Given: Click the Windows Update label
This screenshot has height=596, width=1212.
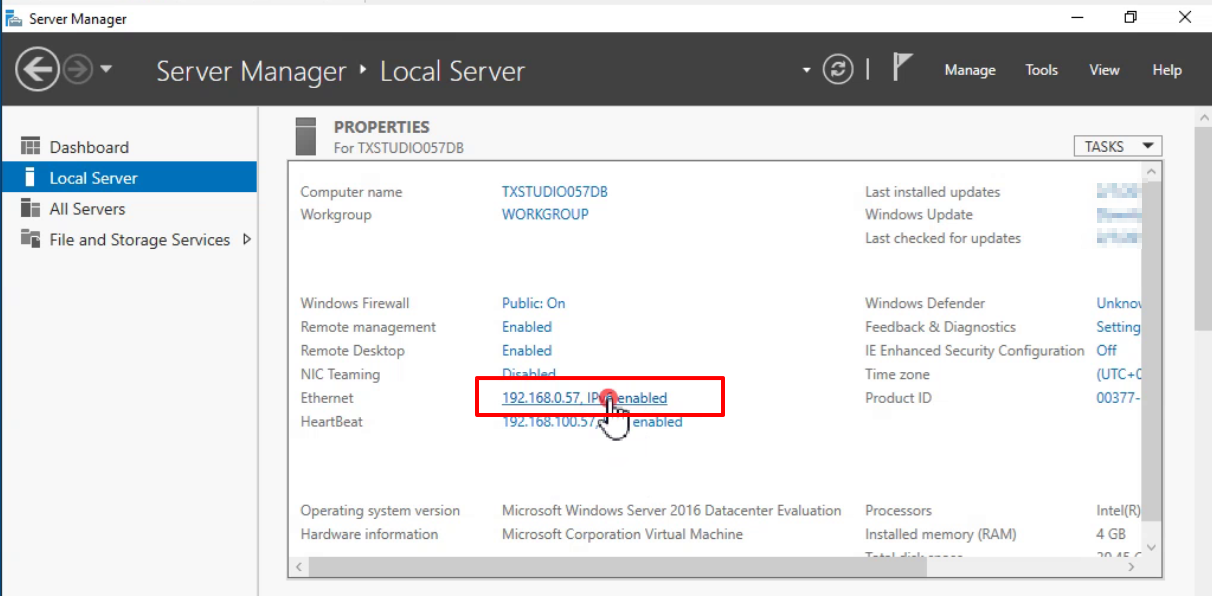Looking at the screenshot, I should pyautogui.click(x=919, y=214).
